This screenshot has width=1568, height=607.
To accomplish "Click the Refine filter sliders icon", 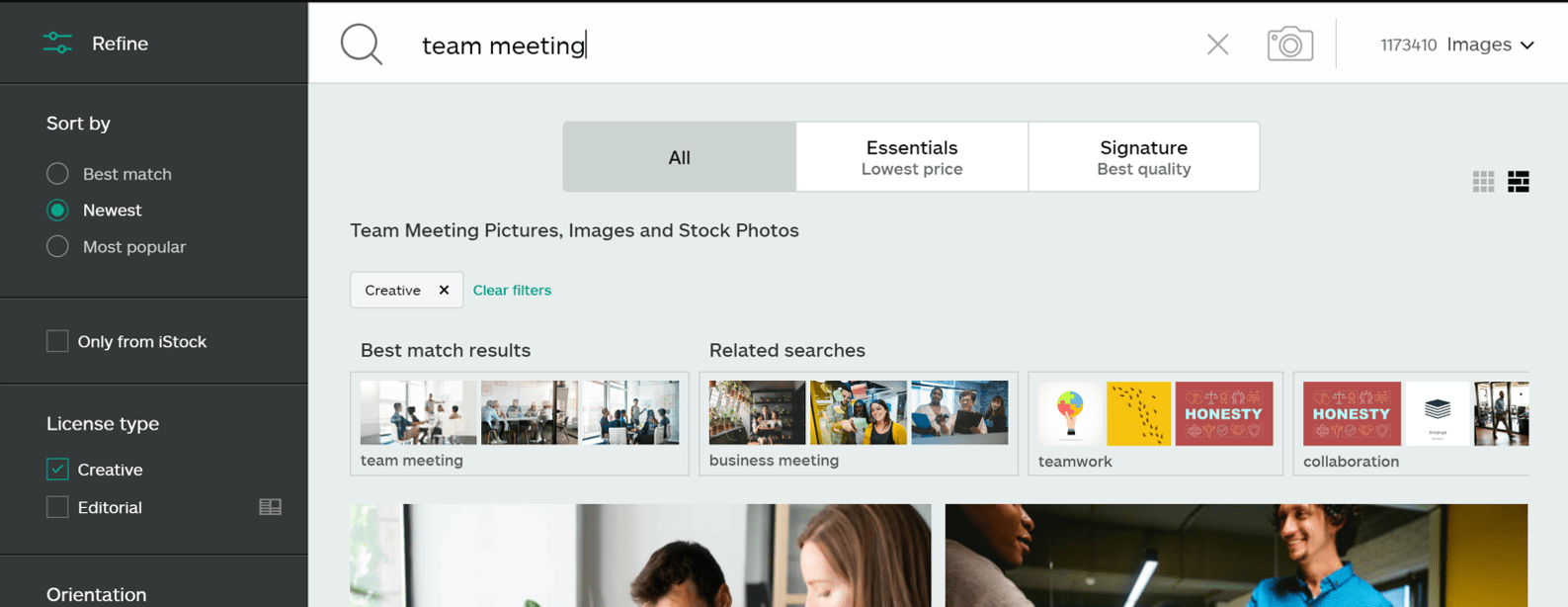I will (57, 43).
